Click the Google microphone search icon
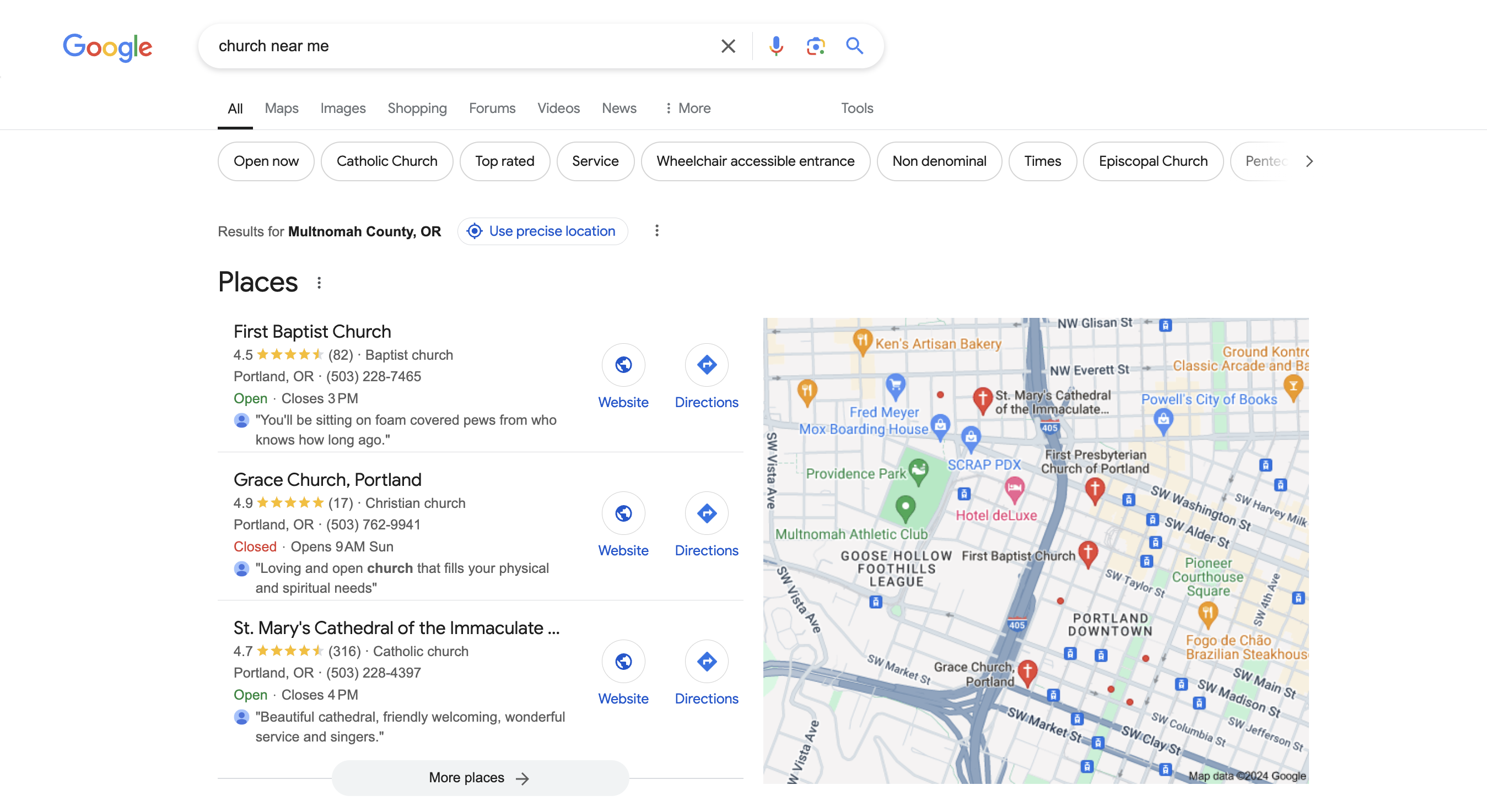Image resolution: width=1487 pixels, height=812 pixels. [776, 46]
